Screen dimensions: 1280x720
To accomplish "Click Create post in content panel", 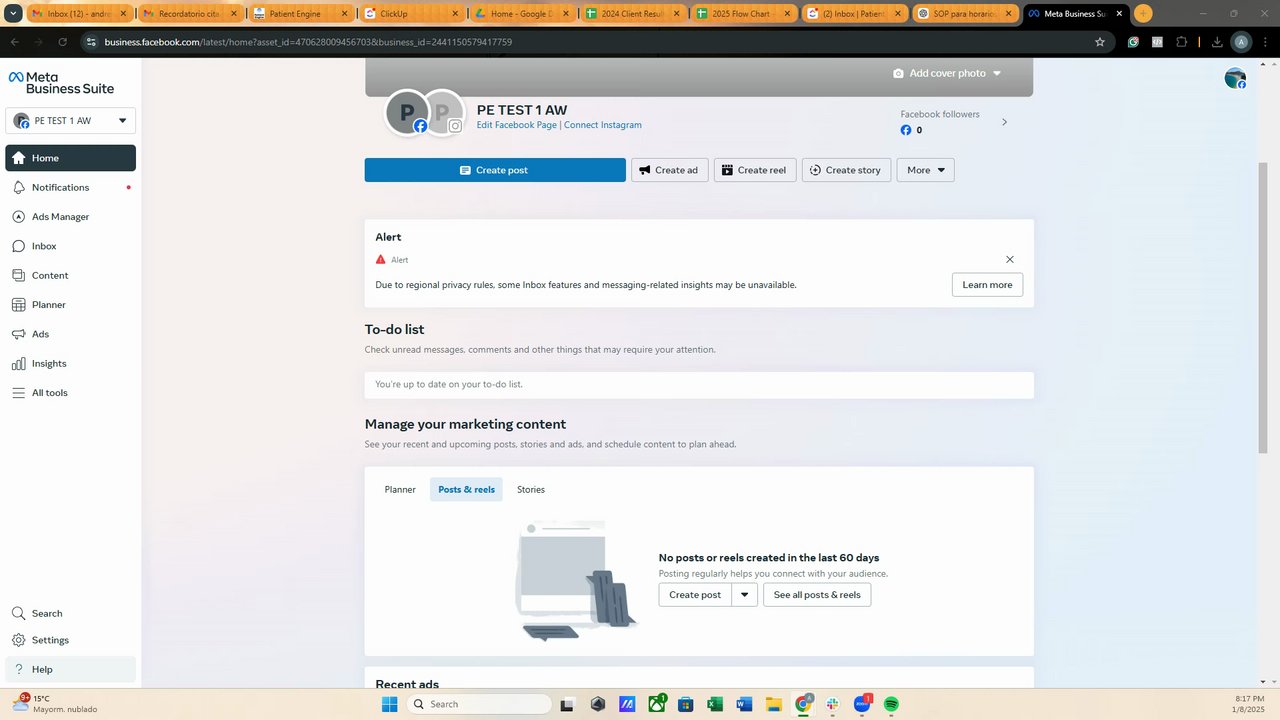I will tap(695, 595).
